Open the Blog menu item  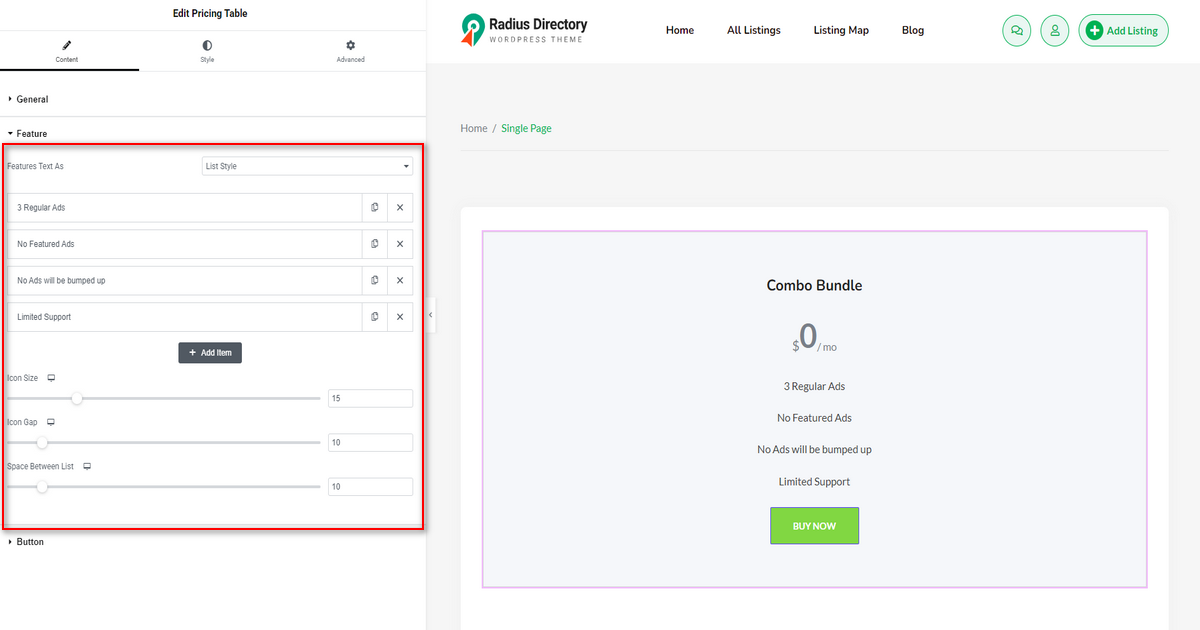click(x=913, y=30)
